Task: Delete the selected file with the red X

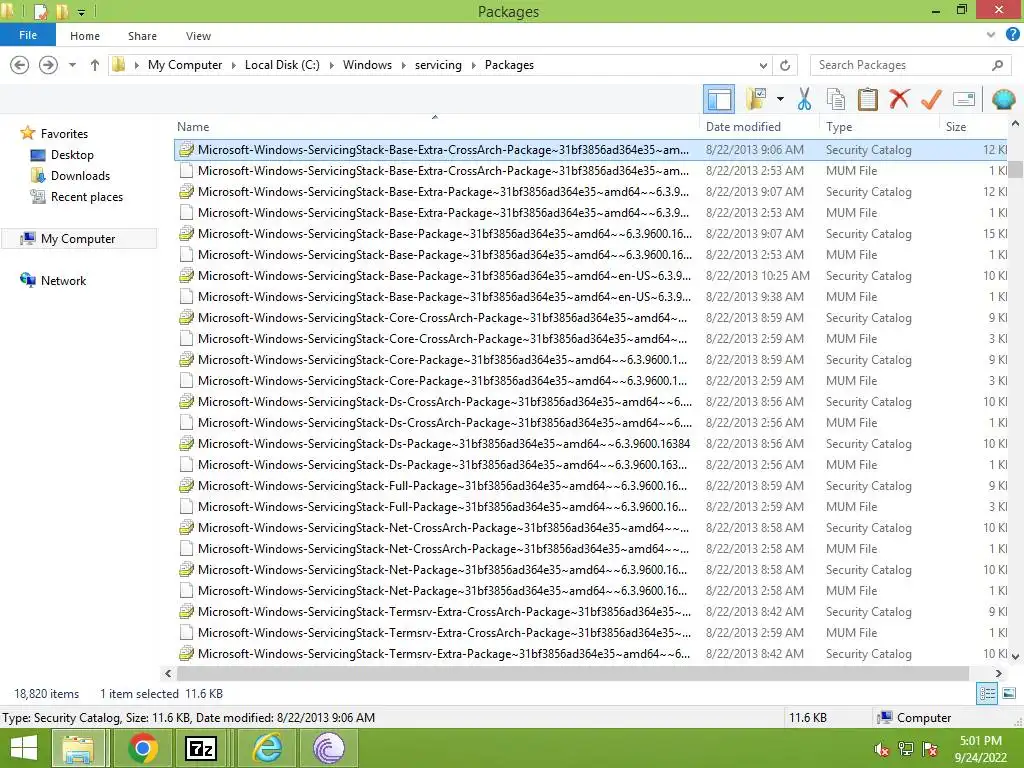Action: [899, 99]
